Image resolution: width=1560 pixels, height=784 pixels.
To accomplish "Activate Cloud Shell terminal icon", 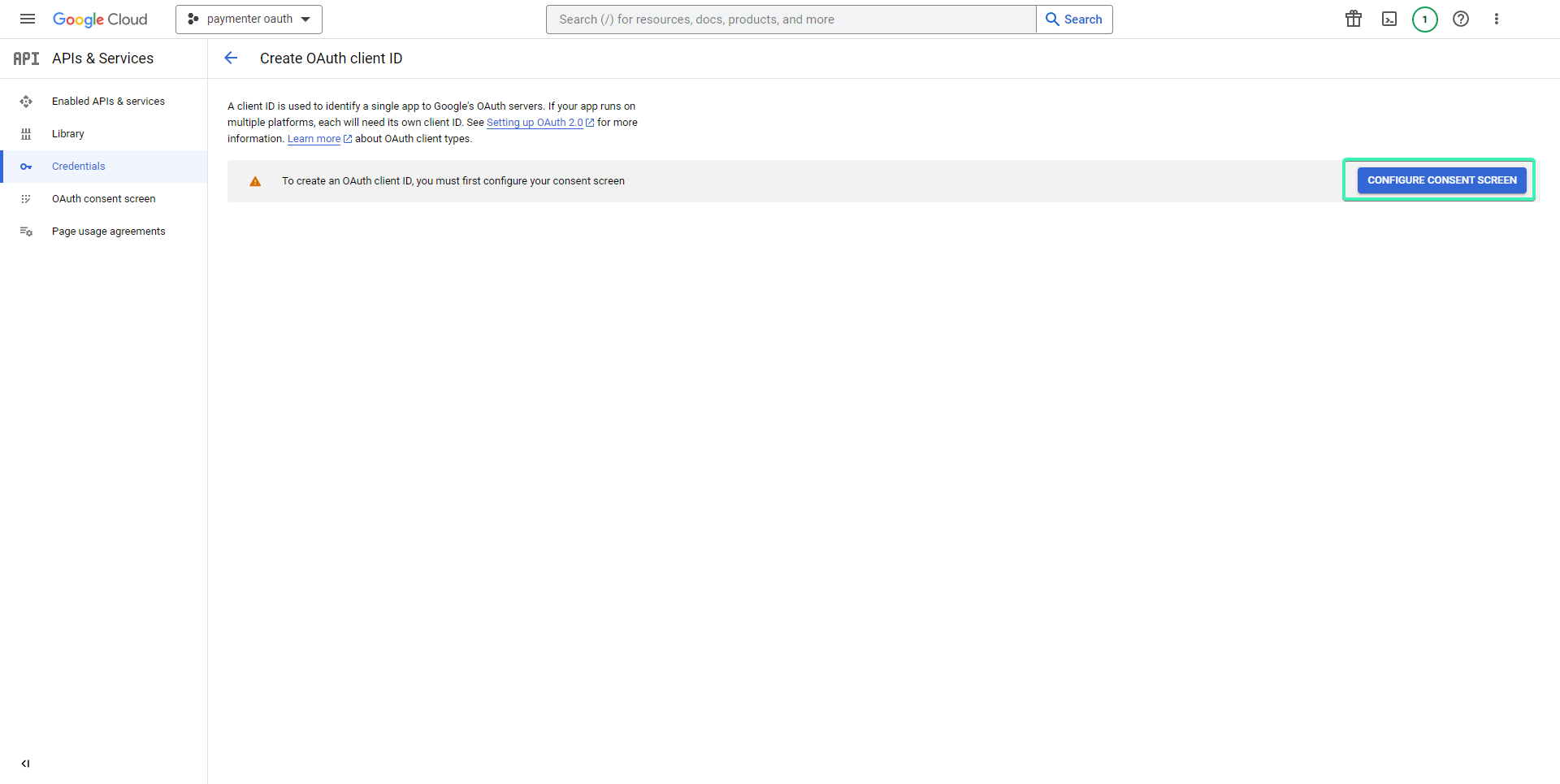I will click(1389, 19).
